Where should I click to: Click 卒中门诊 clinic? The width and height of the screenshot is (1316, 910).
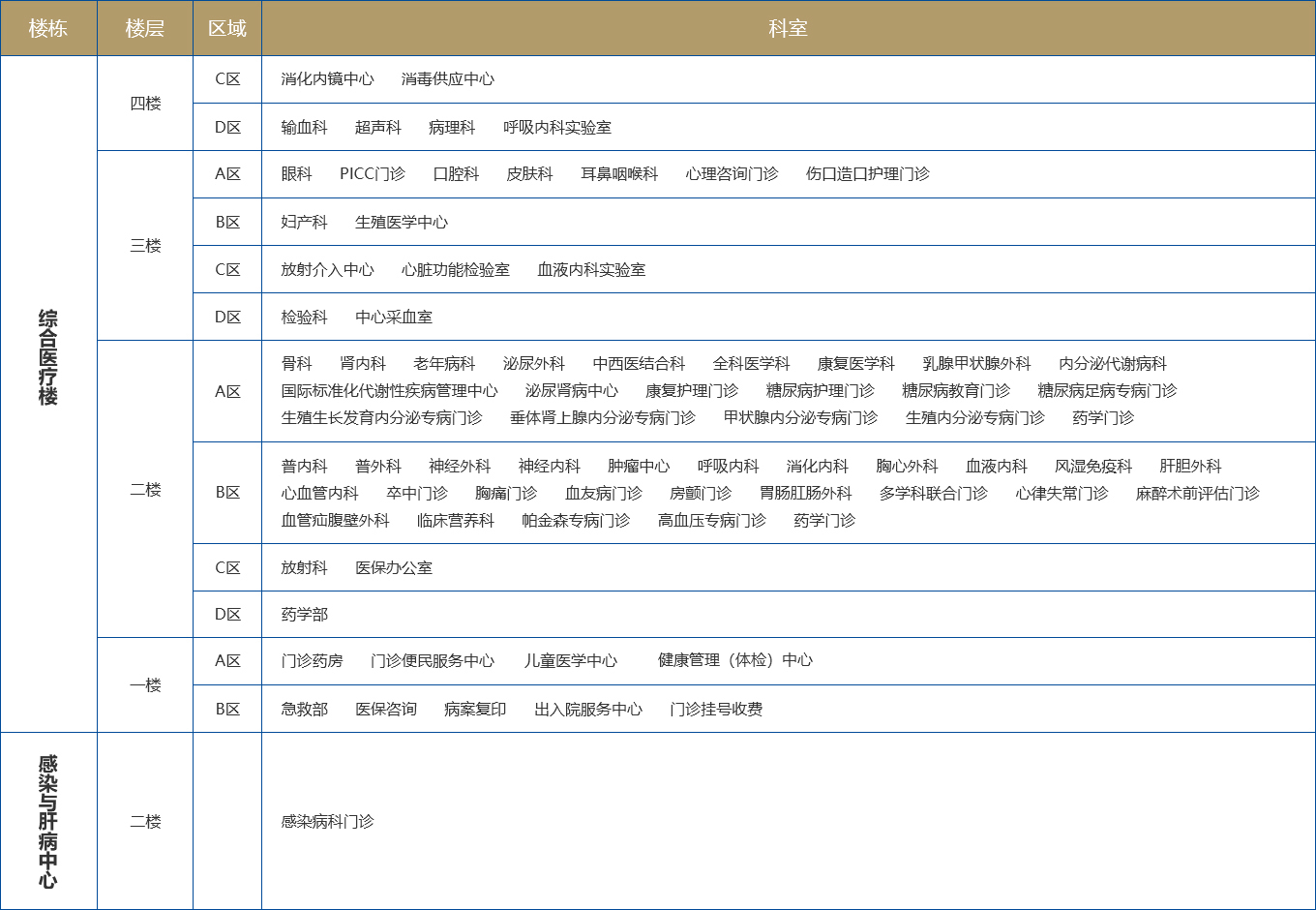point(417,494)
